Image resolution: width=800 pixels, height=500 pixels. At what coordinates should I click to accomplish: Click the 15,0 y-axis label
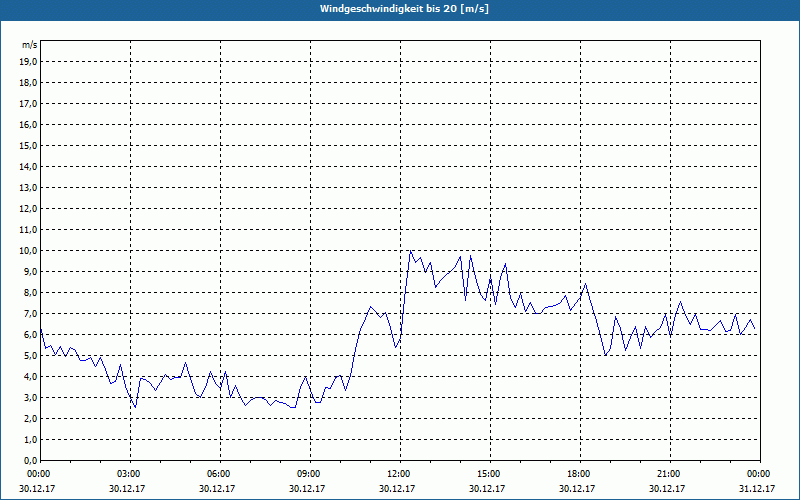[28, 145]
